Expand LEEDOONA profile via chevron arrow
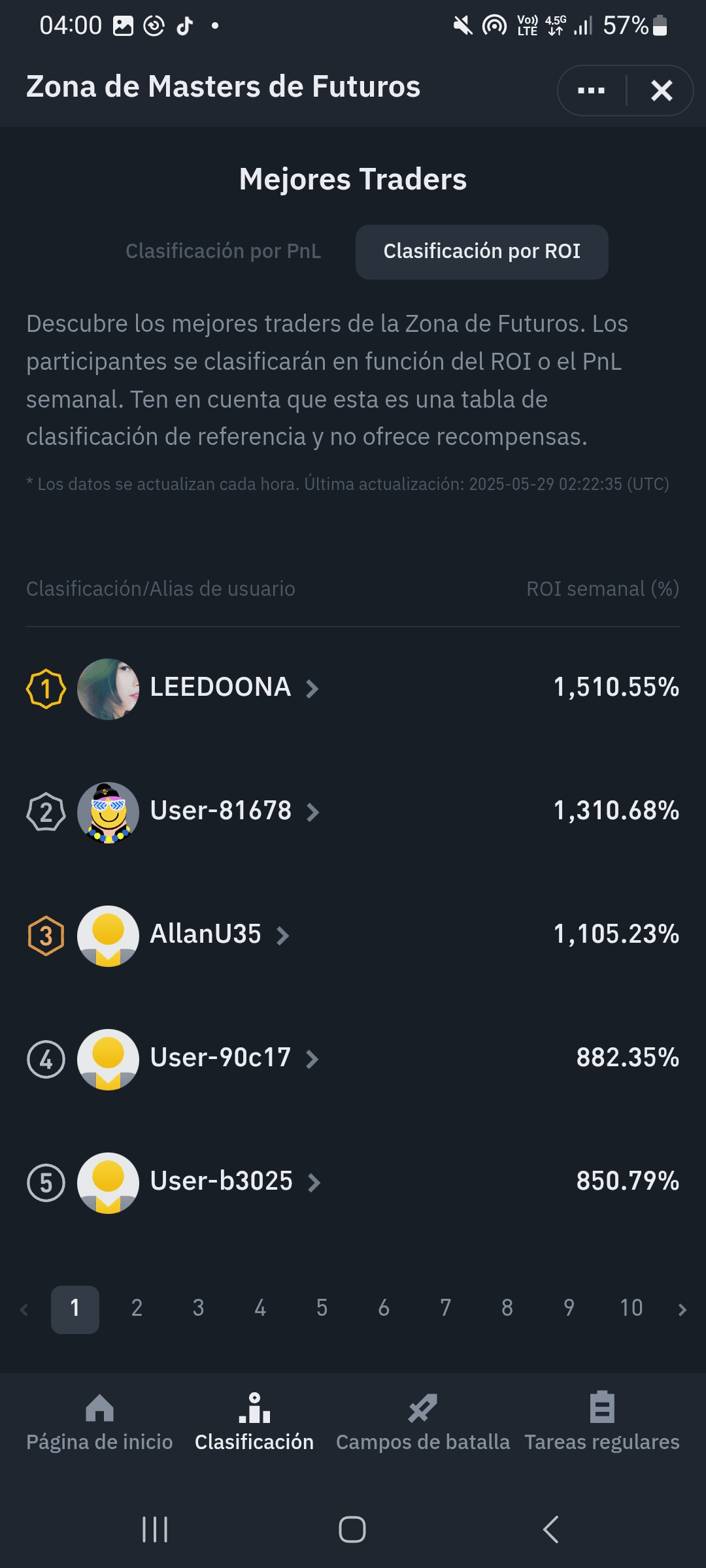Screen dimensions: 706x1568 pos(312,689)
